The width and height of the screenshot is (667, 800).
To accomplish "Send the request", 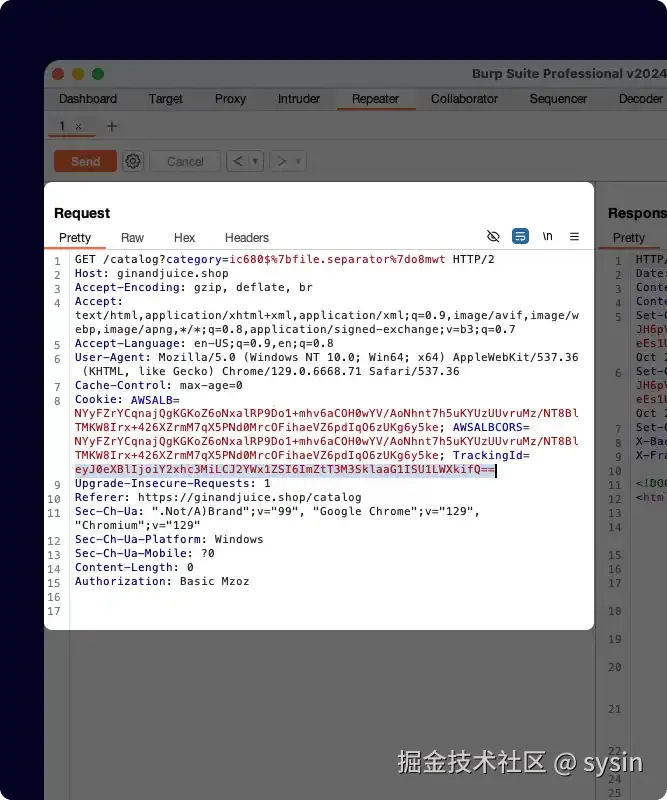I will click(x=85, y=161).
